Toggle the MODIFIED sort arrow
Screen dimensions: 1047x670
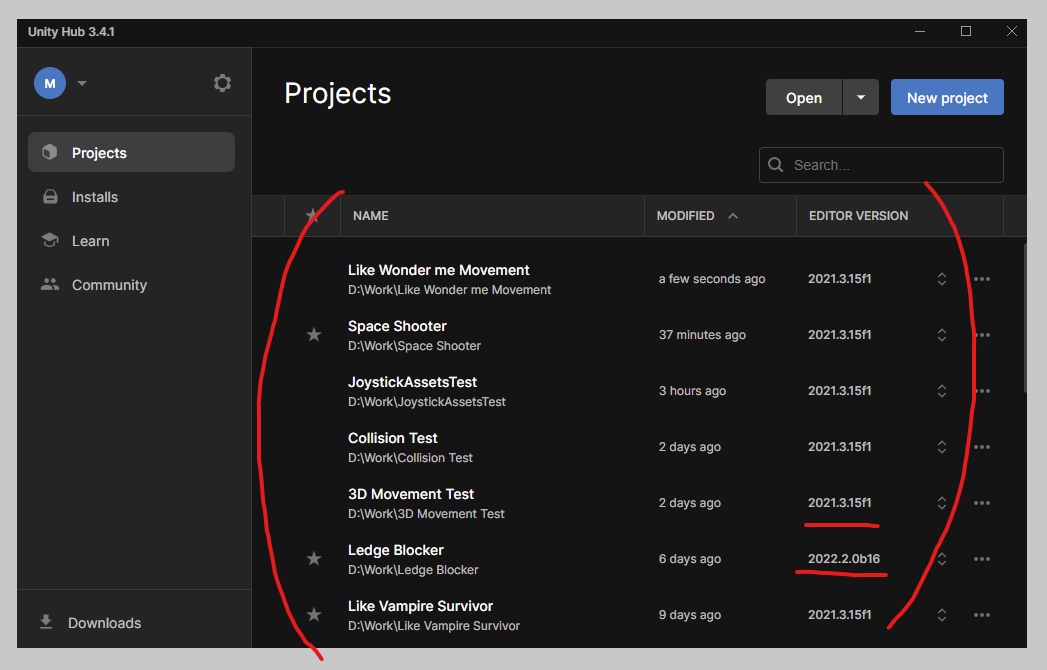(x=732, y=216)
